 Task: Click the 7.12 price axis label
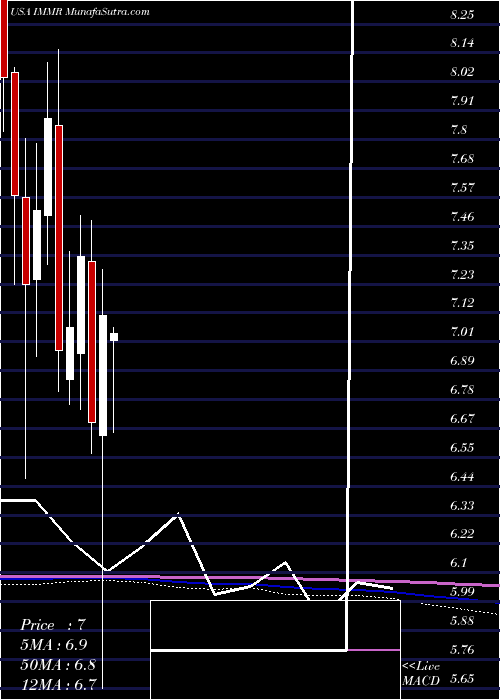tap(462, 304)
